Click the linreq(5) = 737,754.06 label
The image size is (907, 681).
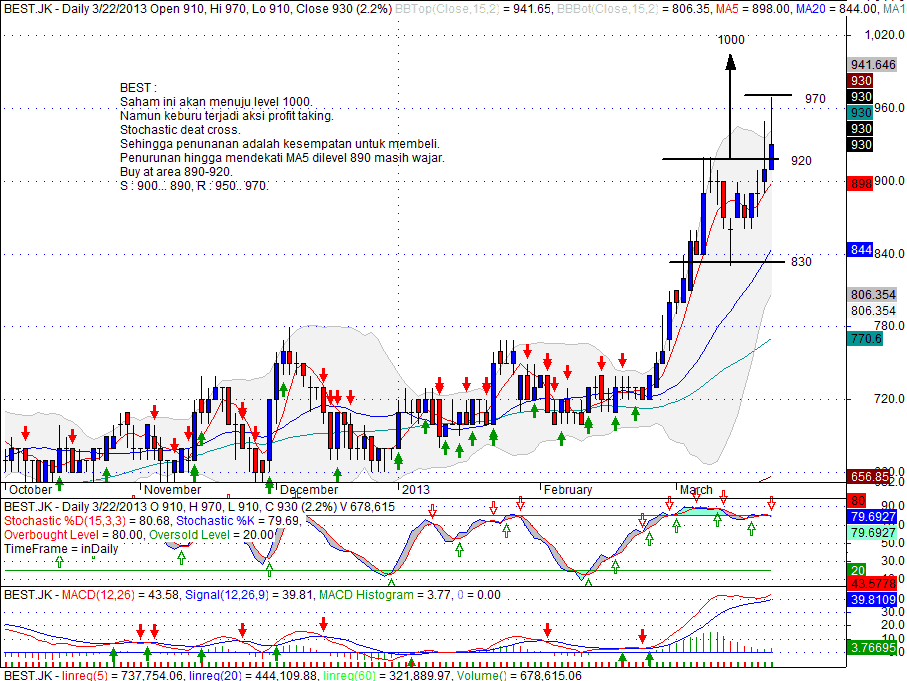click(123, 675)
